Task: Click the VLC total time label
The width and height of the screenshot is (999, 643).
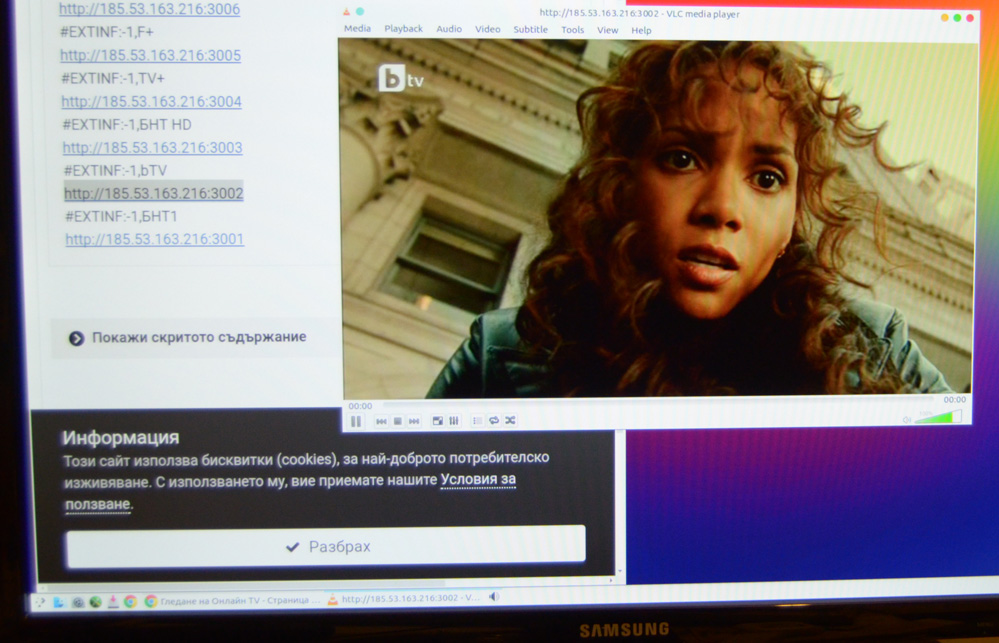Action: click(x=954, y=400)
